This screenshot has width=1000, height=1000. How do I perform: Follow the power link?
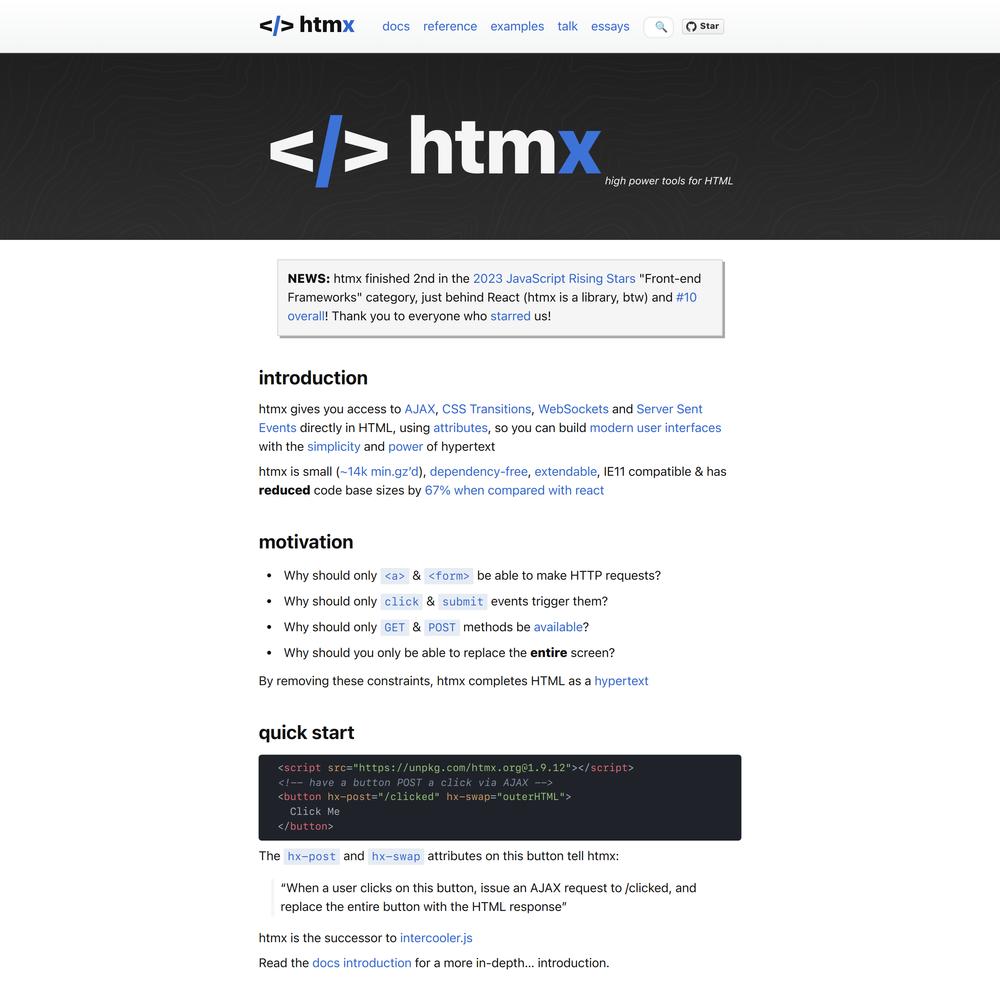coord(406,446)
